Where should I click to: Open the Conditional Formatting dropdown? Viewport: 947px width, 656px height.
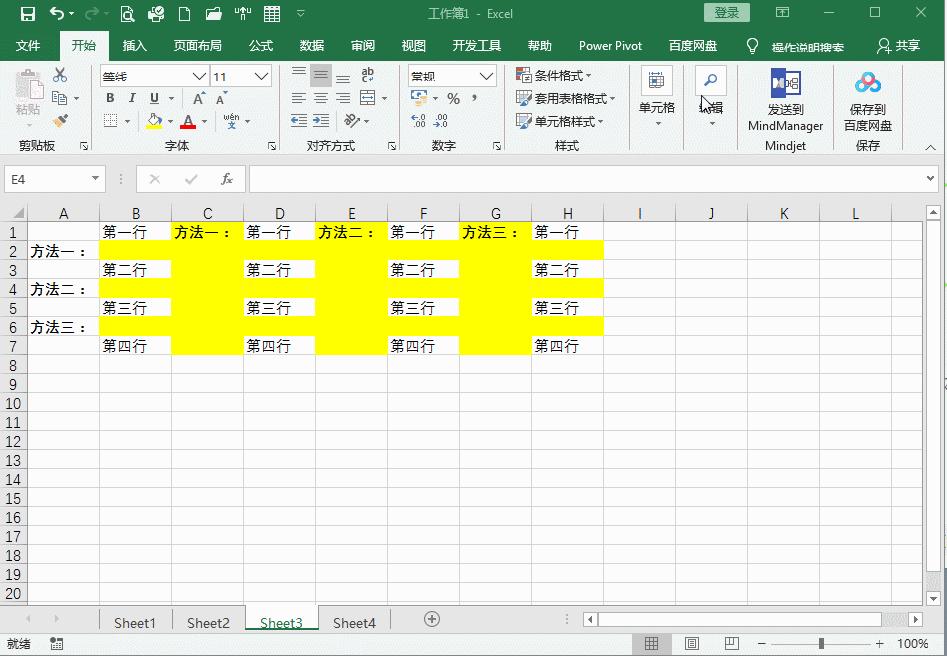click(x=554, y=76)
